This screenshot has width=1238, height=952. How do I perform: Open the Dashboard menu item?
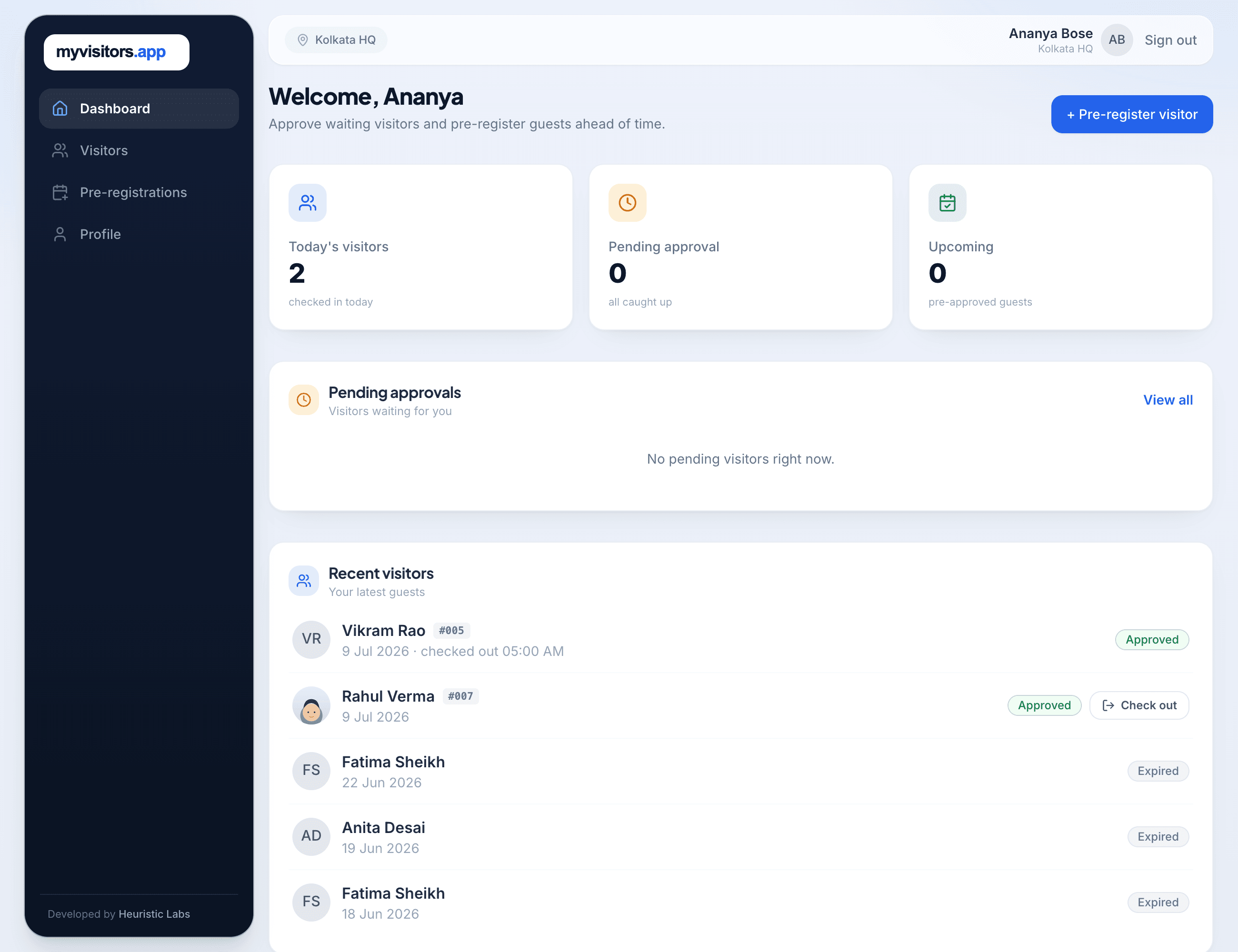[x=139, y=108]
